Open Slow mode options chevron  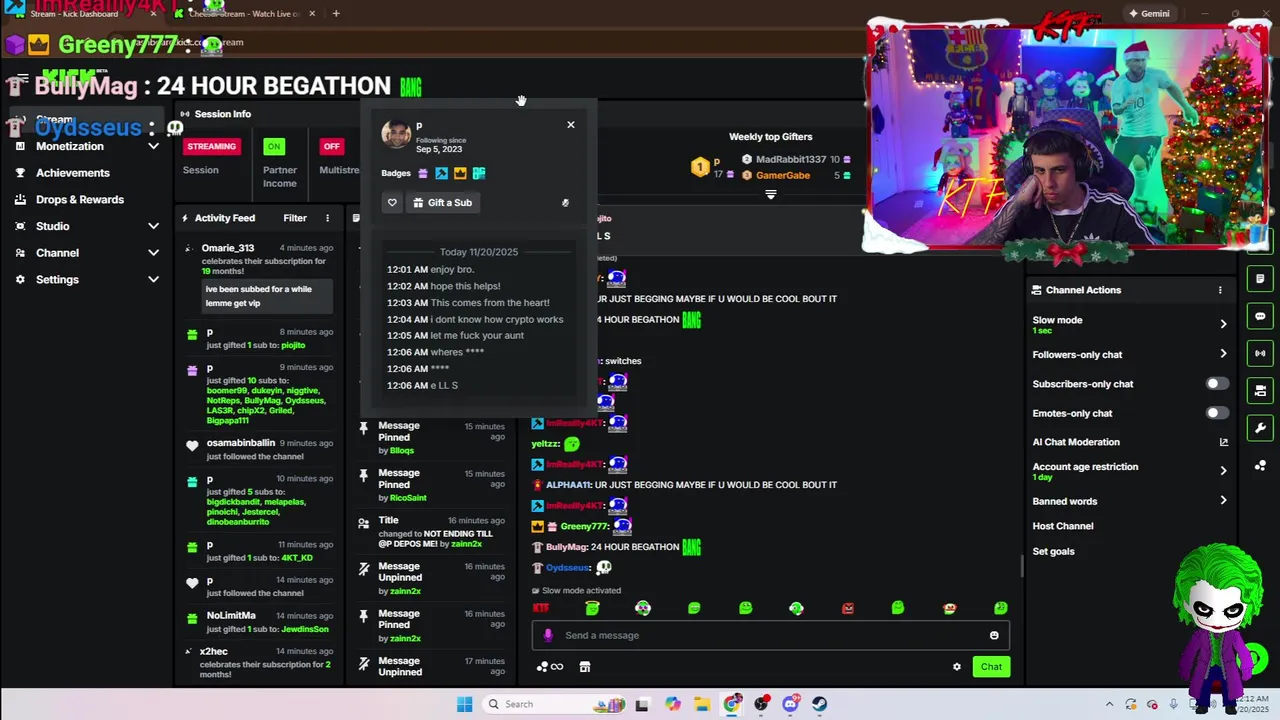[x=1223, y=324]
